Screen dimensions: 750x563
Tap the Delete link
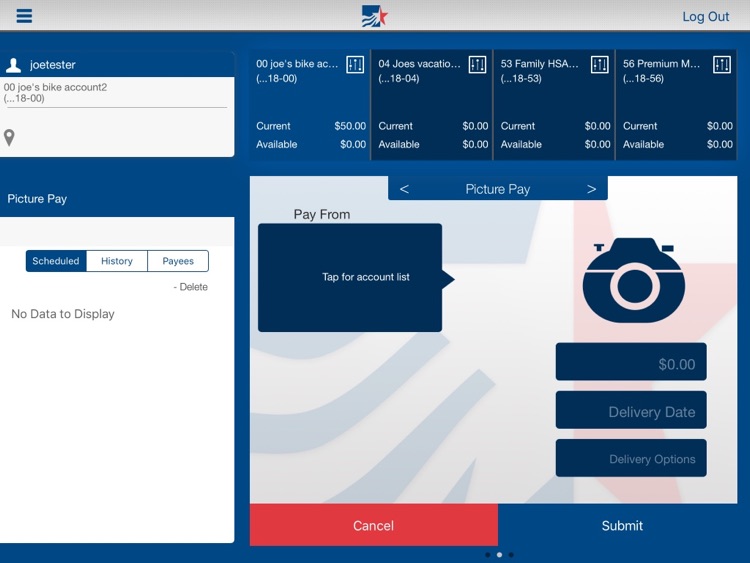[190, 287]
